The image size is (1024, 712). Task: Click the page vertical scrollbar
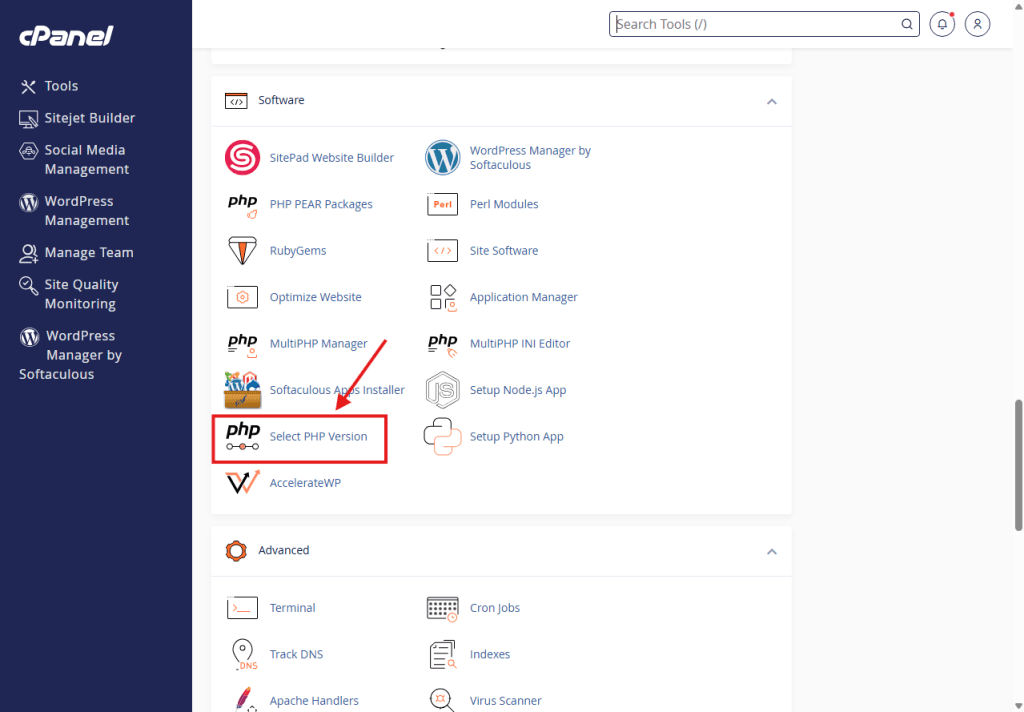(1018, 460)
